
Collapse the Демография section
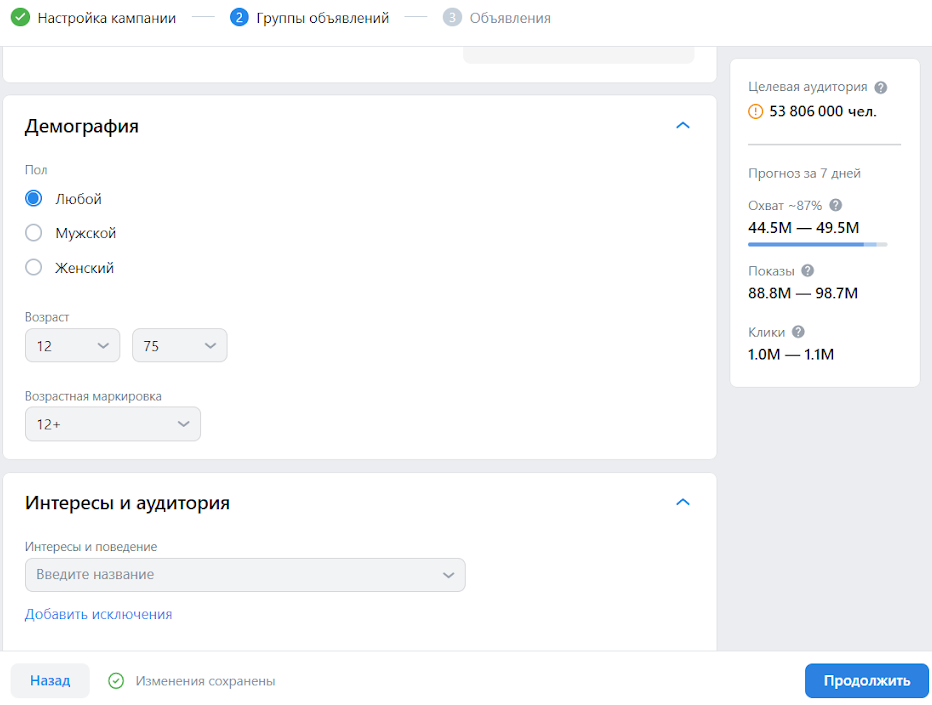click(x=683, y=125)
